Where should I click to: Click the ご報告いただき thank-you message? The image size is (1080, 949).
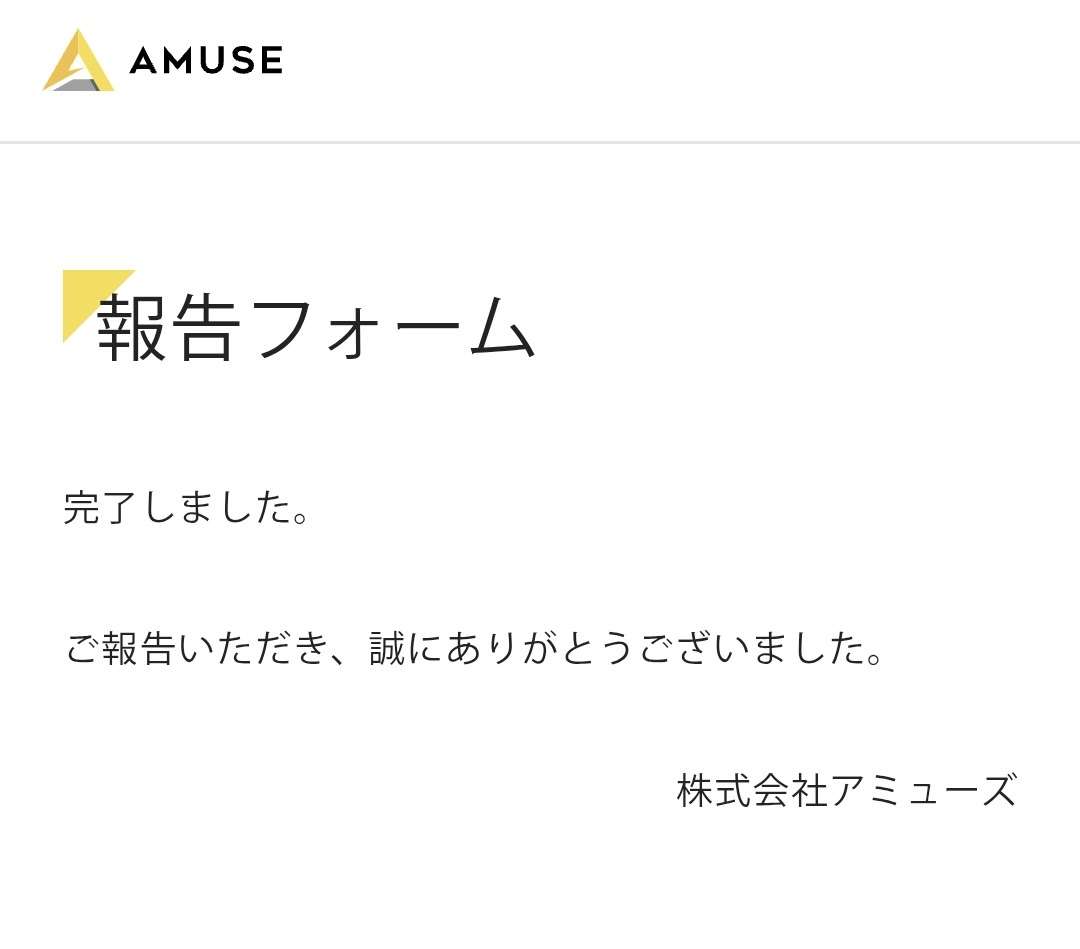pos(474,648)
